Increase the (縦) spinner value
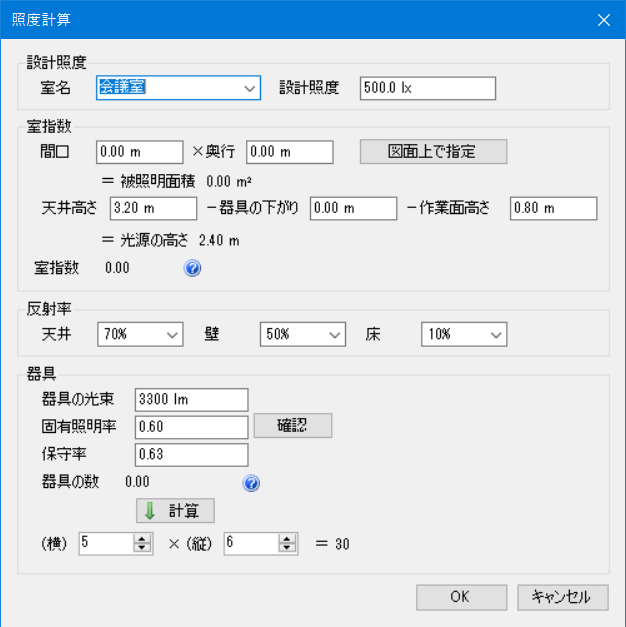 (287, 539)
